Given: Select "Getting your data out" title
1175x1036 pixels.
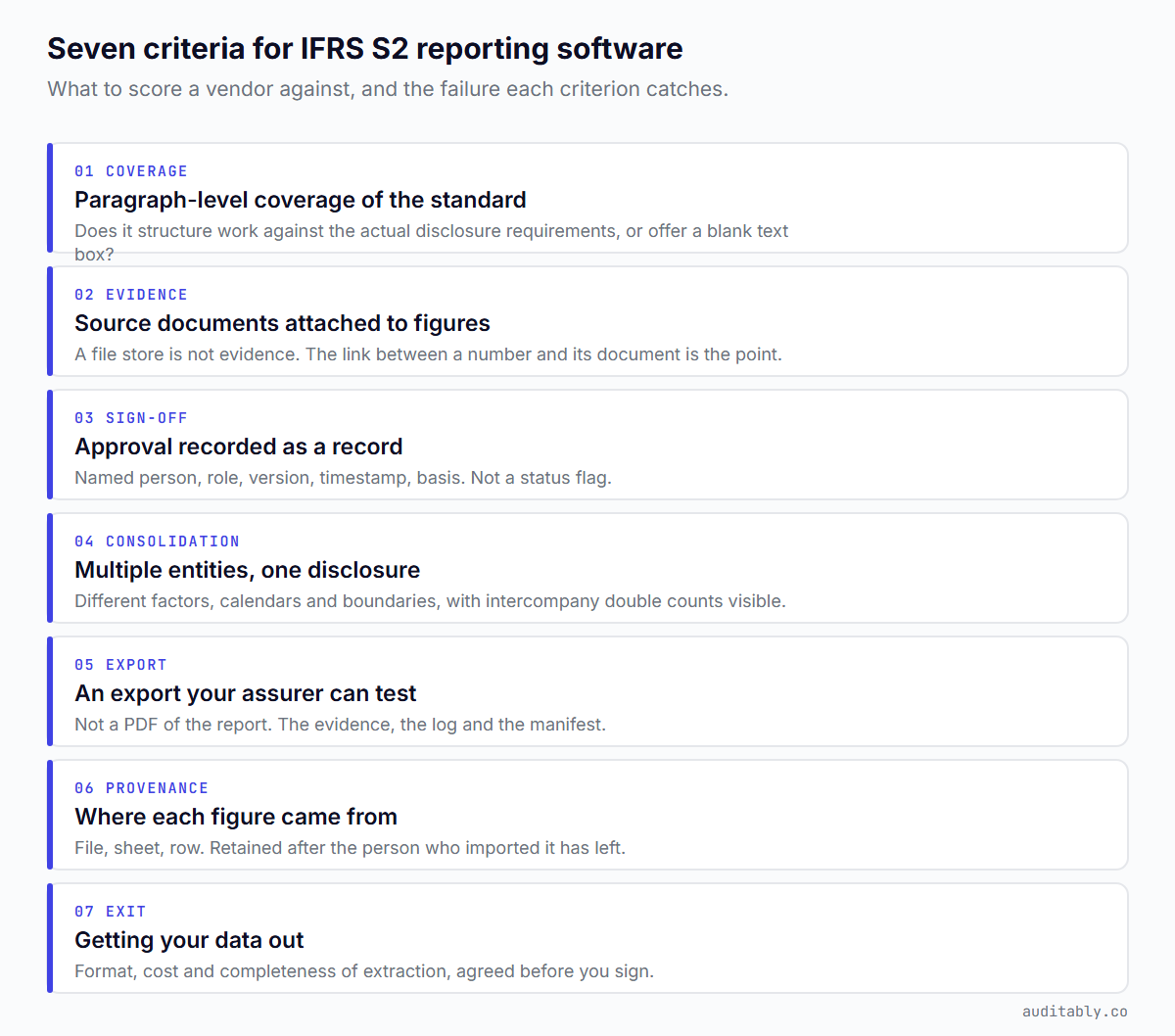Looking at the screenshot, I should coord(189,940).
